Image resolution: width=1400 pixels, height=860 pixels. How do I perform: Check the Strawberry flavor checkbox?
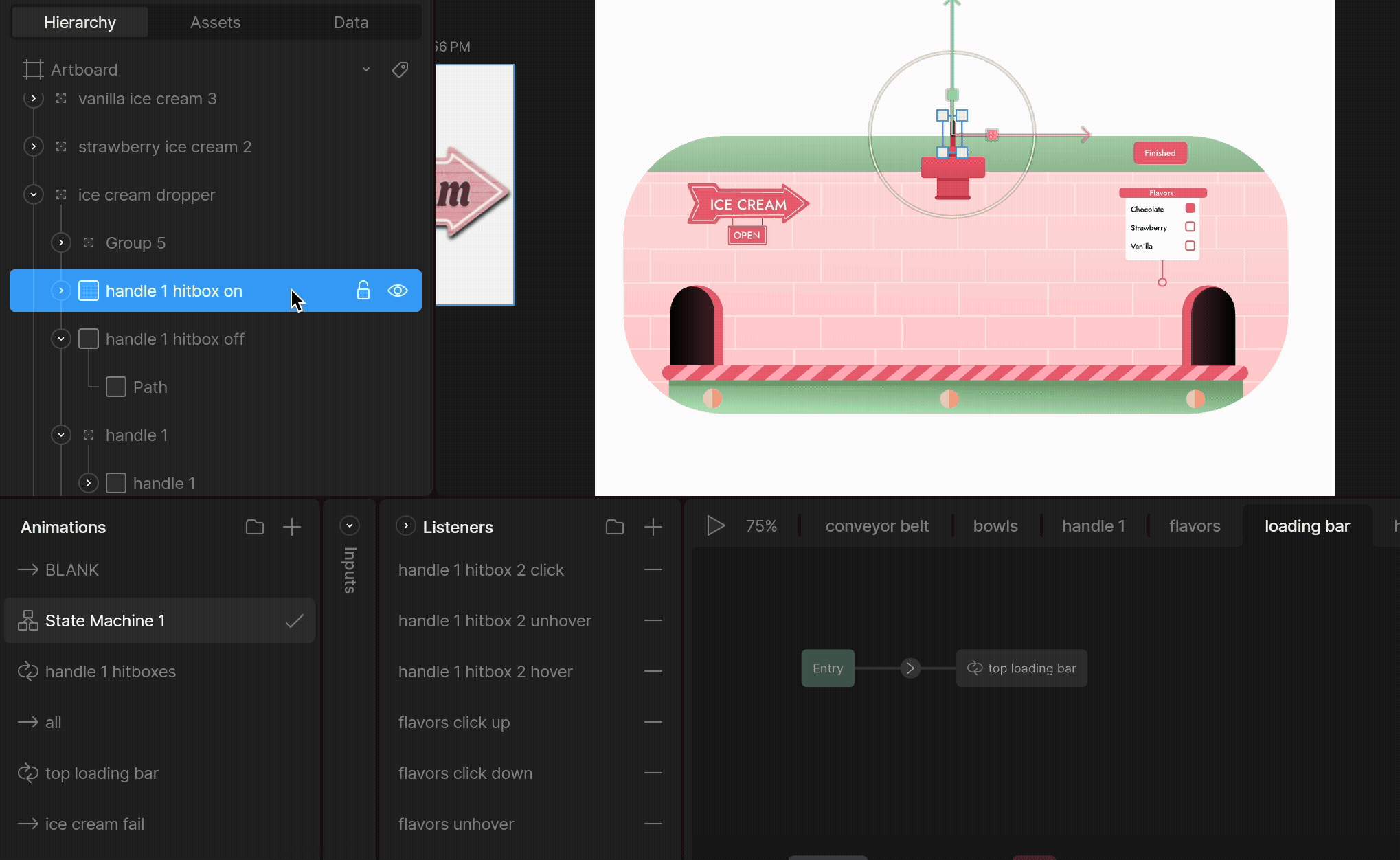click(x=1190, y=227)
